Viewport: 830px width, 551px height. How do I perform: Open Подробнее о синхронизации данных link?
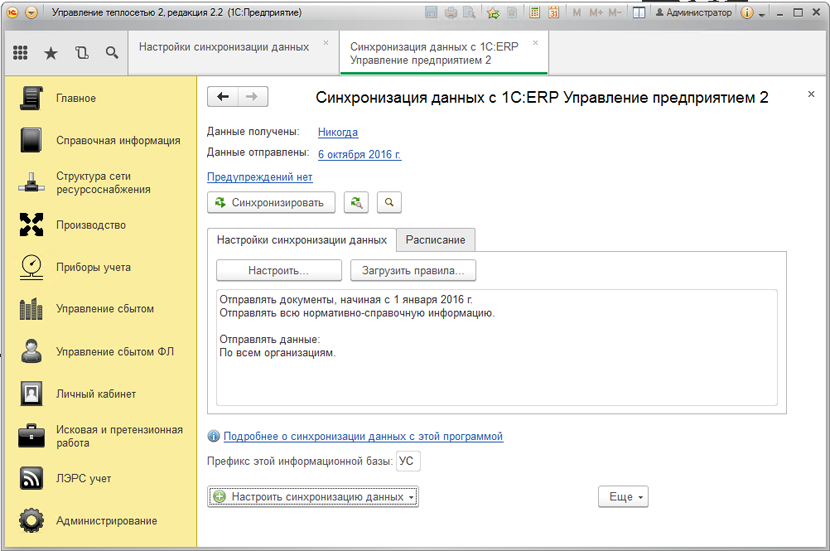click(363, 436)
